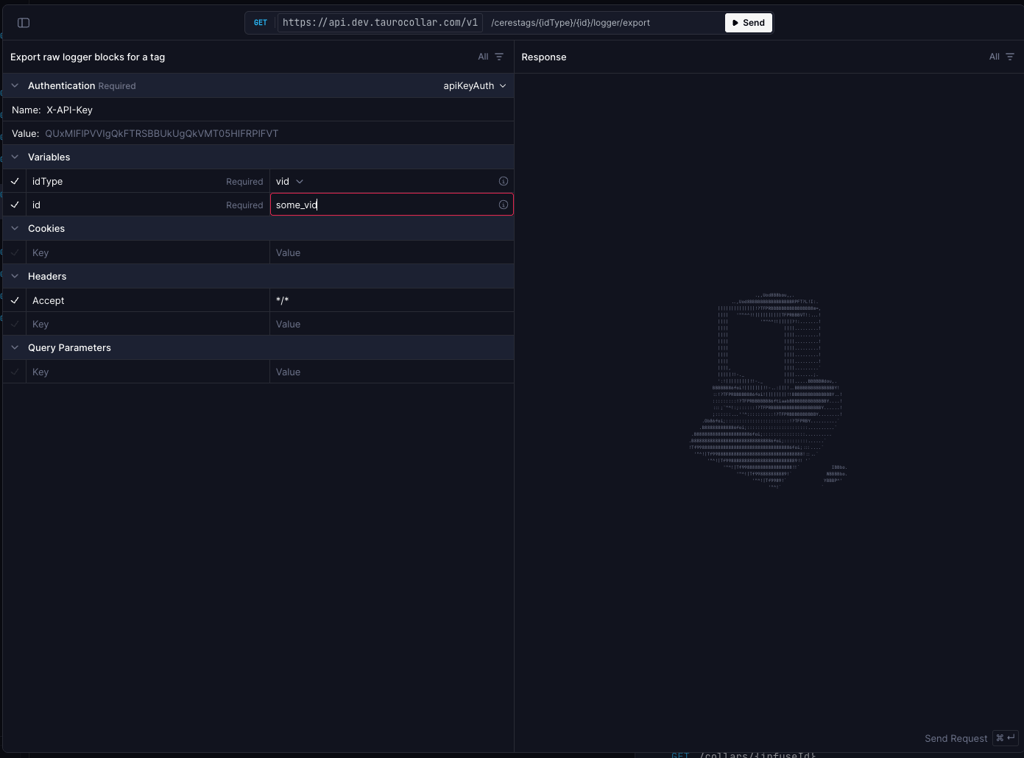
Task: Click the Send Request keyboard shortcut icon
Action: [x=1005, y=738]
